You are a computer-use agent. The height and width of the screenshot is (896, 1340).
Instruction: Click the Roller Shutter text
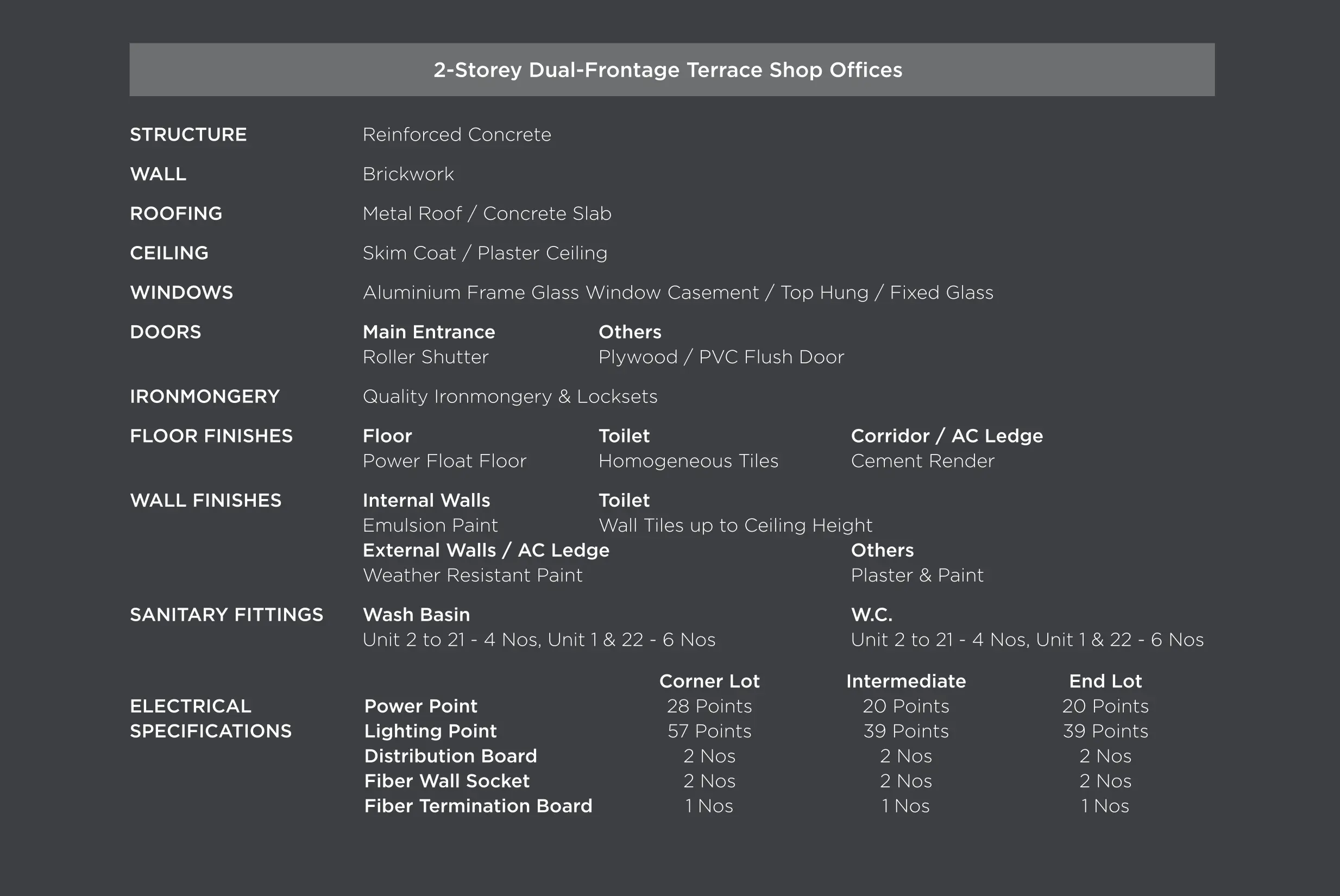[426, 357]
